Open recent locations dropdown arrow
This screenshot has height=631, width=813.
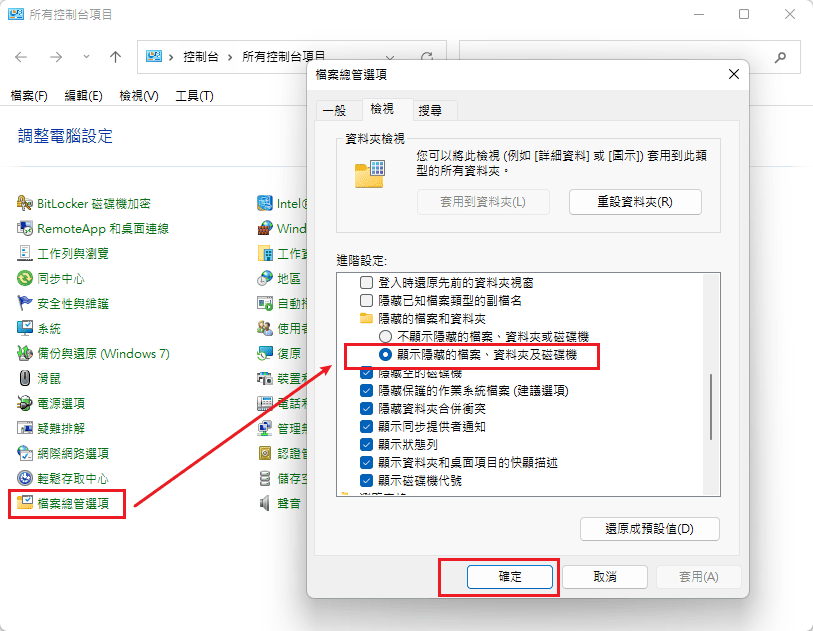tap(86, 57)
